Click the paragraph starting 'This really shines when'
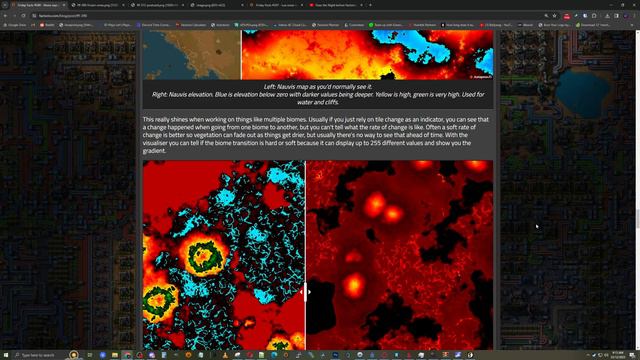640x360 pixels. [x=316, y=135]
